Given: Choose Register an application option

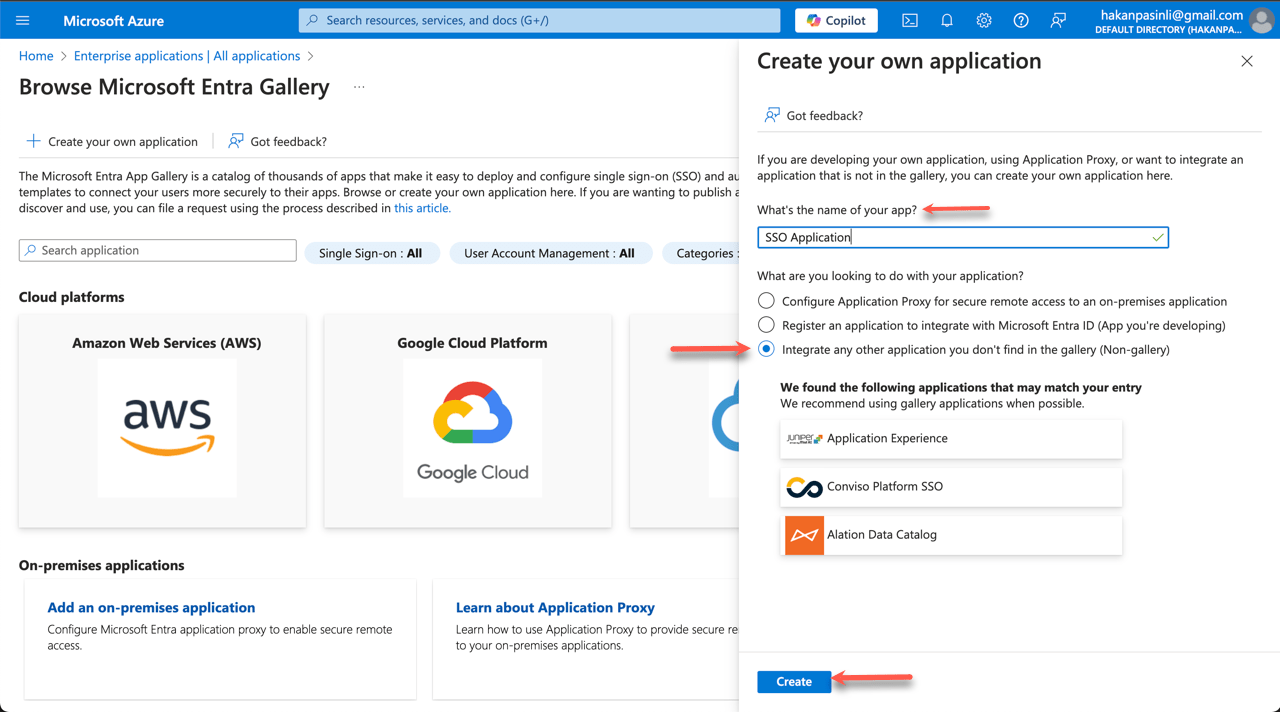Looking at the screenshot, I should [x=765, y=324].
